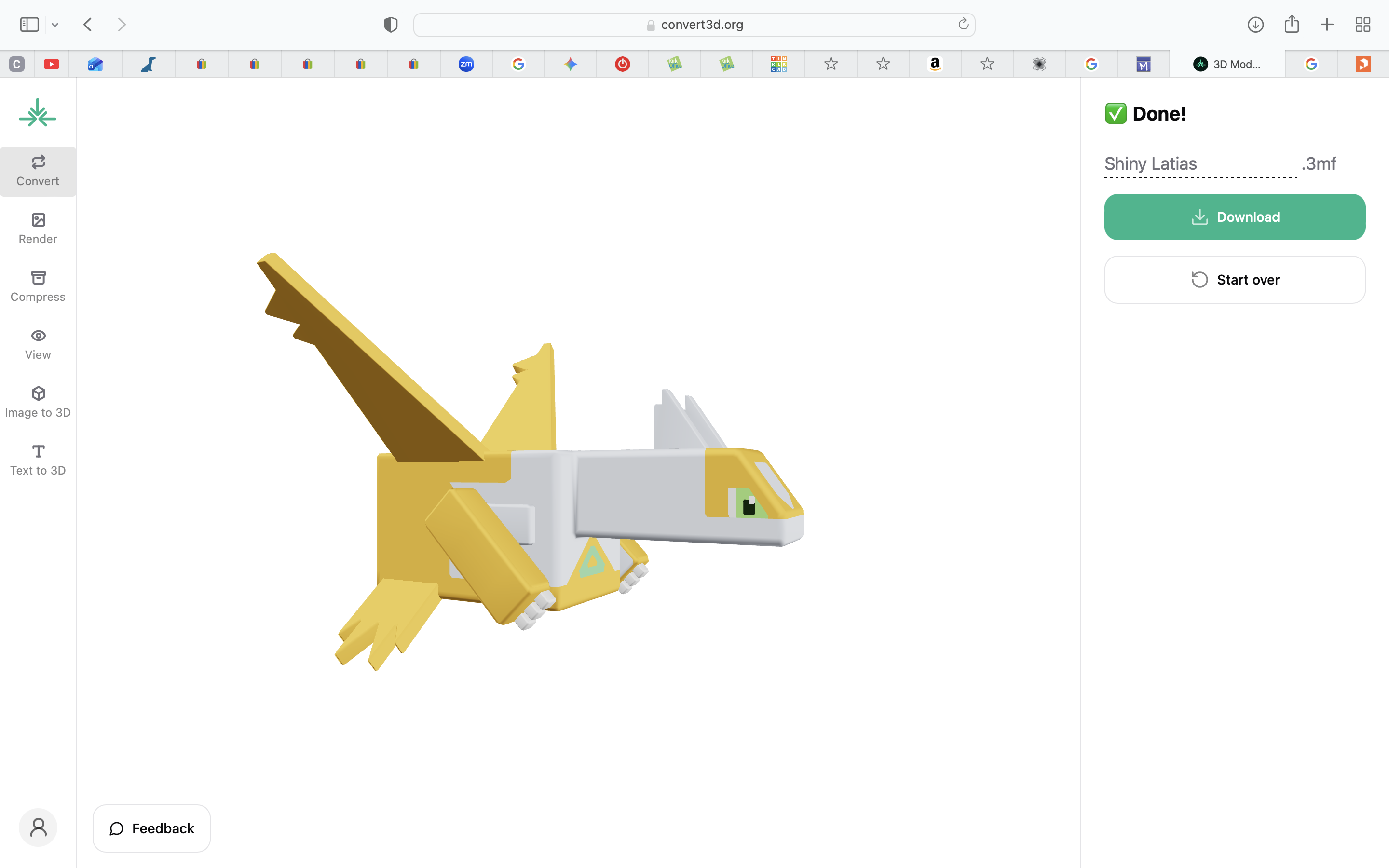Switch to the Amazon tab
The image size is (1389, 868).
(935, 64)
